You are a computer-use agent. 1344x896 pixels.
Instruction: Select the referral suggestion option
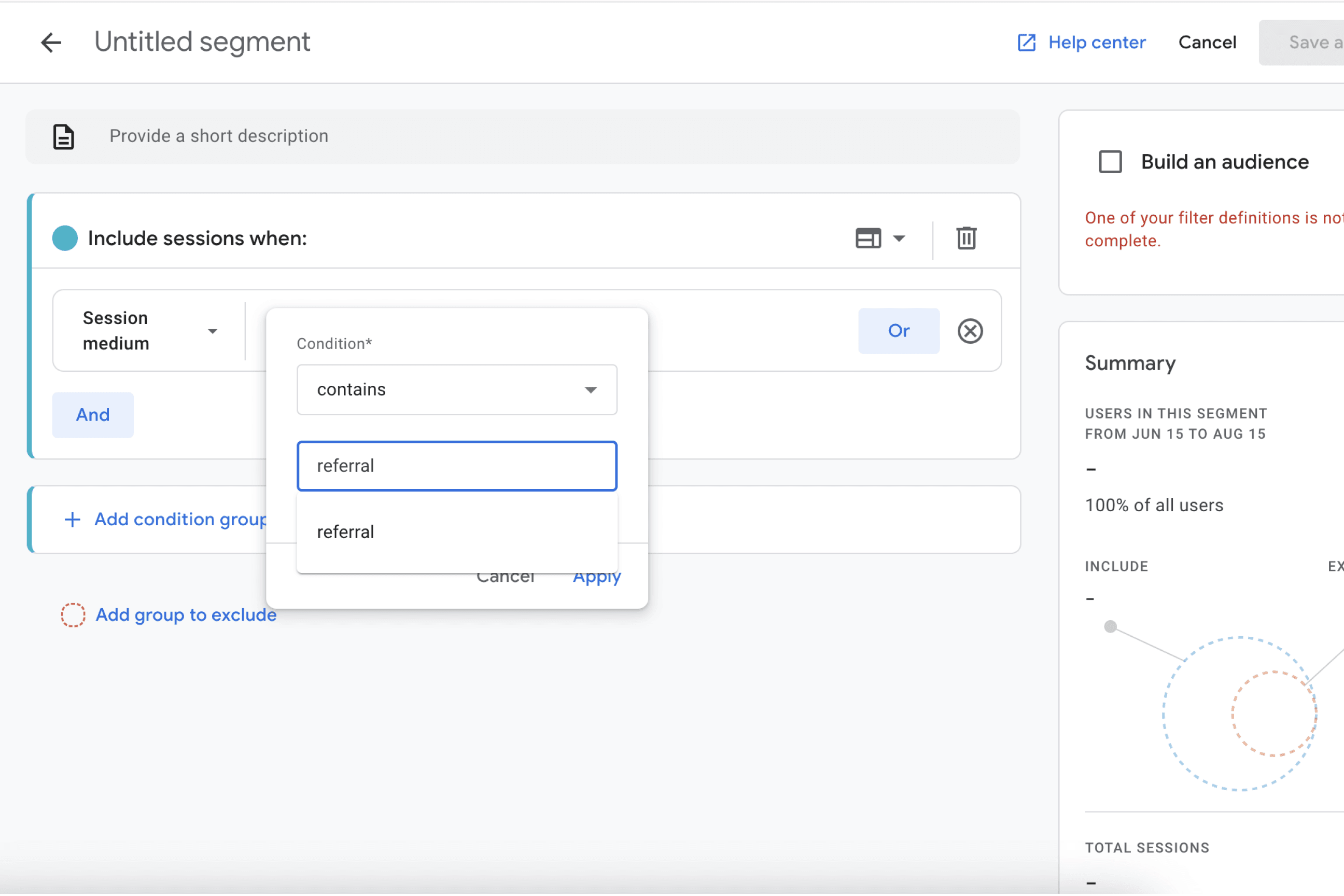346,532
